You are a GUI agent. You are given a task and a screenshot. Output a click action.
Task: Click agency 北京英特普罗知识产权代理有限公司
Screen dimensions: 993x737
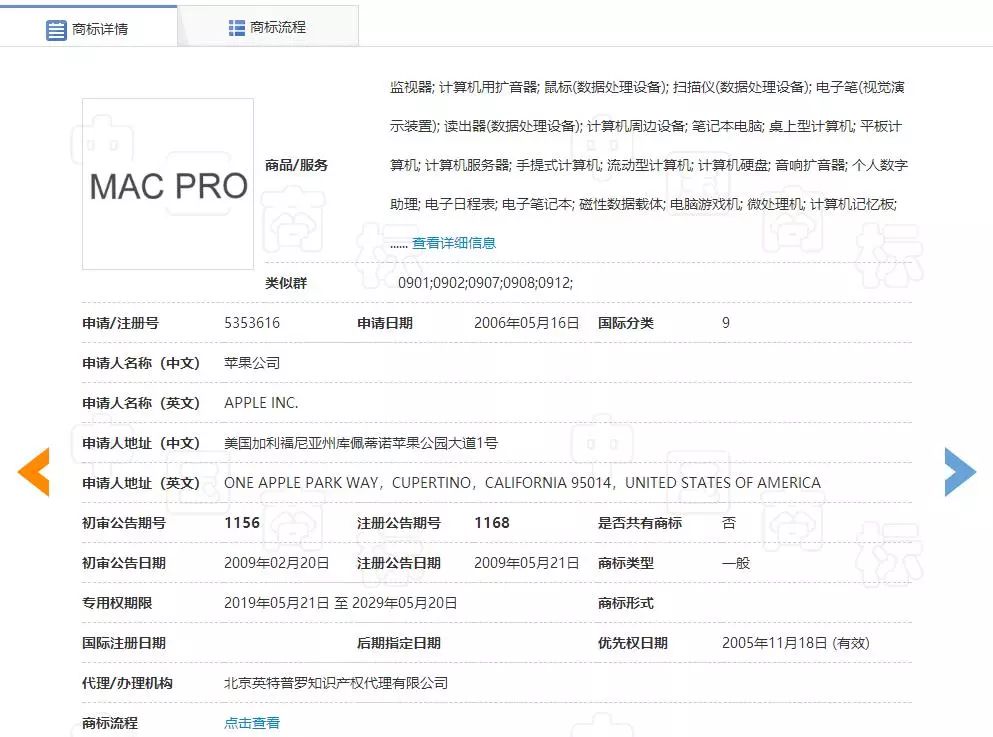tap(336, 683)
